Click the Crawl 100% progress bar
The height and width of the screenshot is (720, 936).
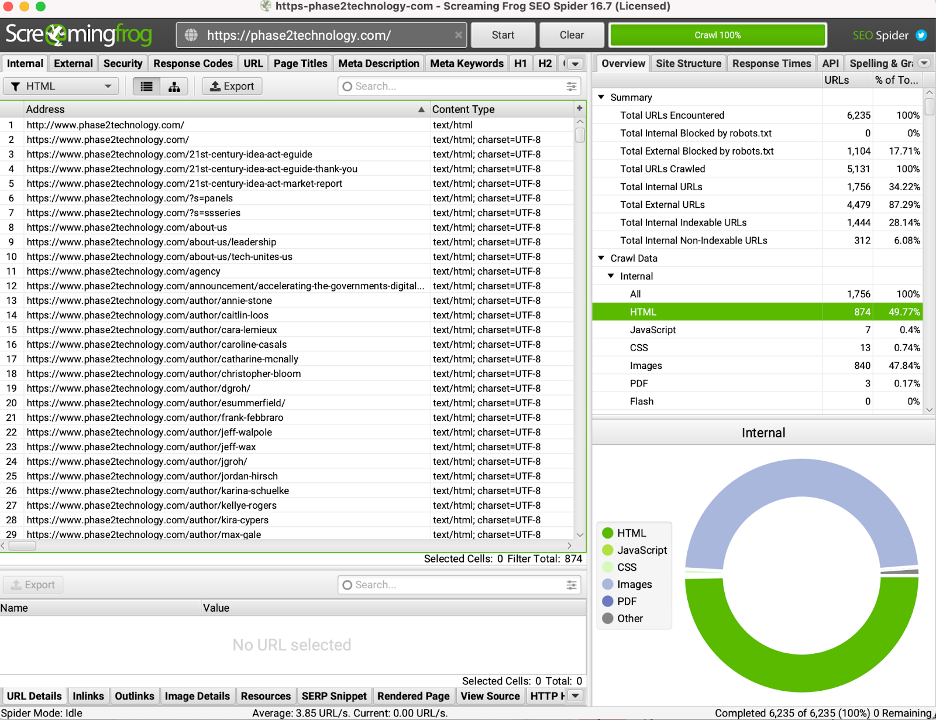click(718, 35)
